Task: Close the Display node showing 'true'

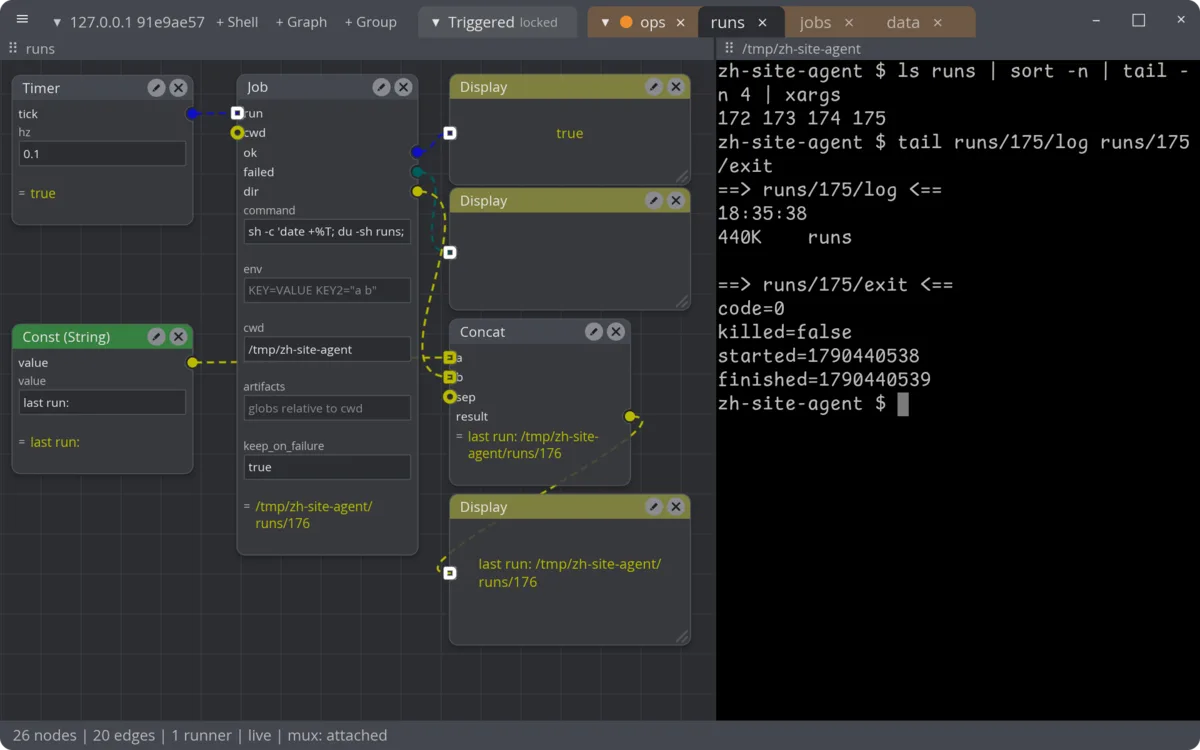Action: (676, 87)
